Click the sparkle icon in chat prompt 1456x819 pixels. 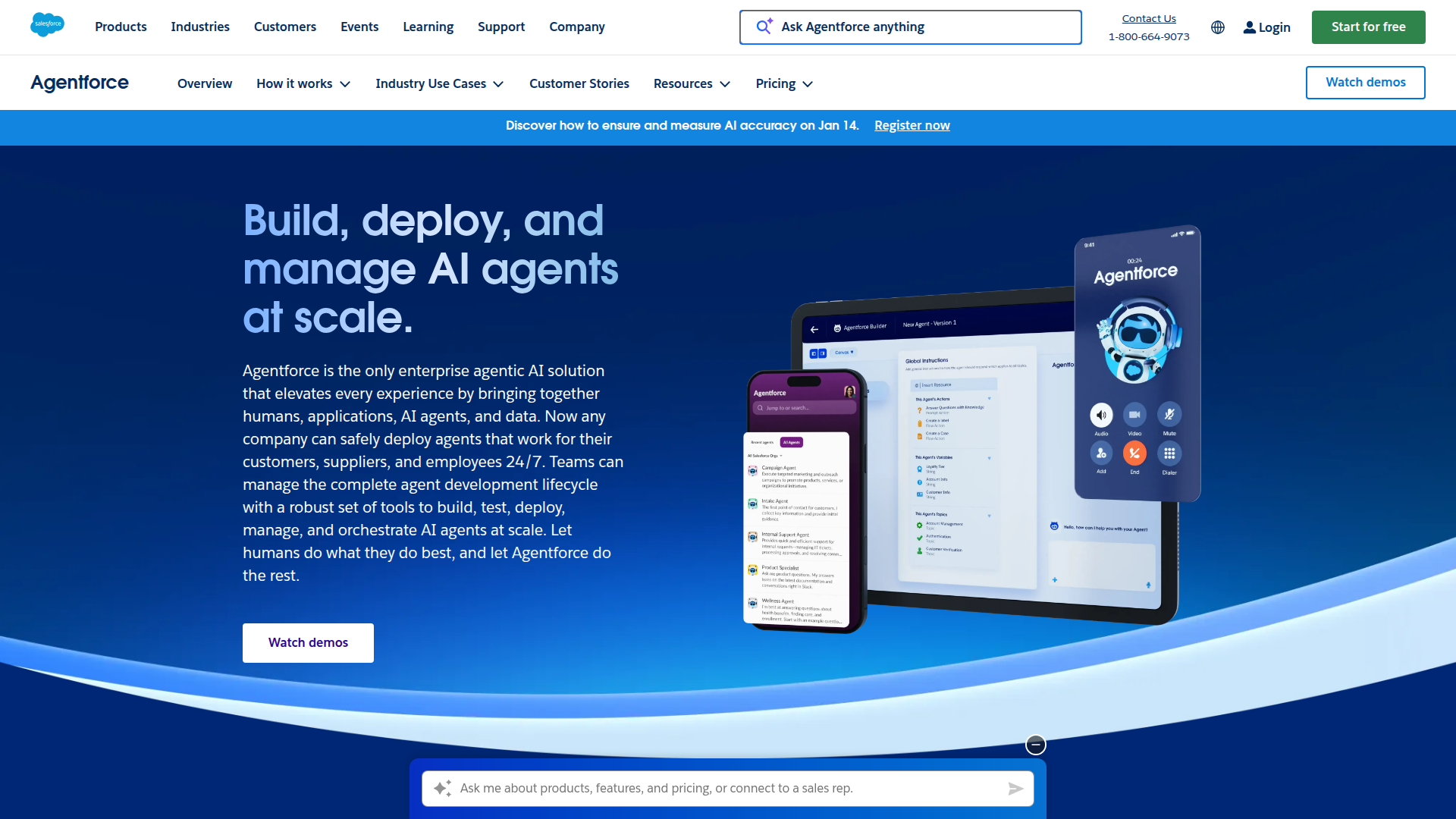pos(442,789)
